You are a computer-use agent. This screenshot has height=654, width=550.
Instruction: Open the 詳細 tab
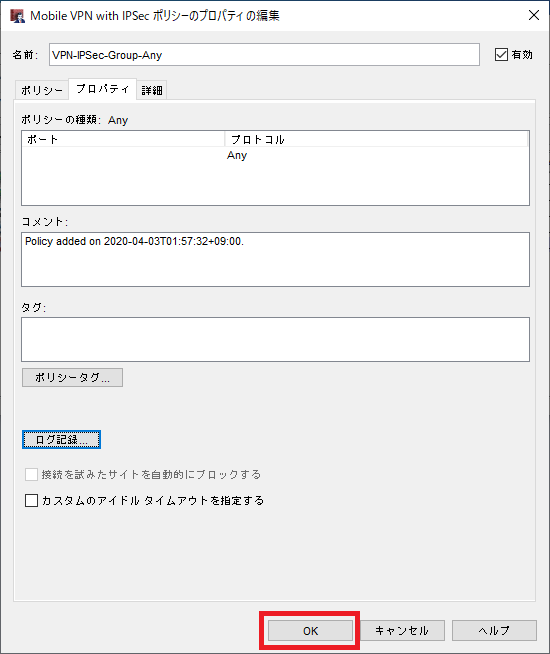coord(152,90)
